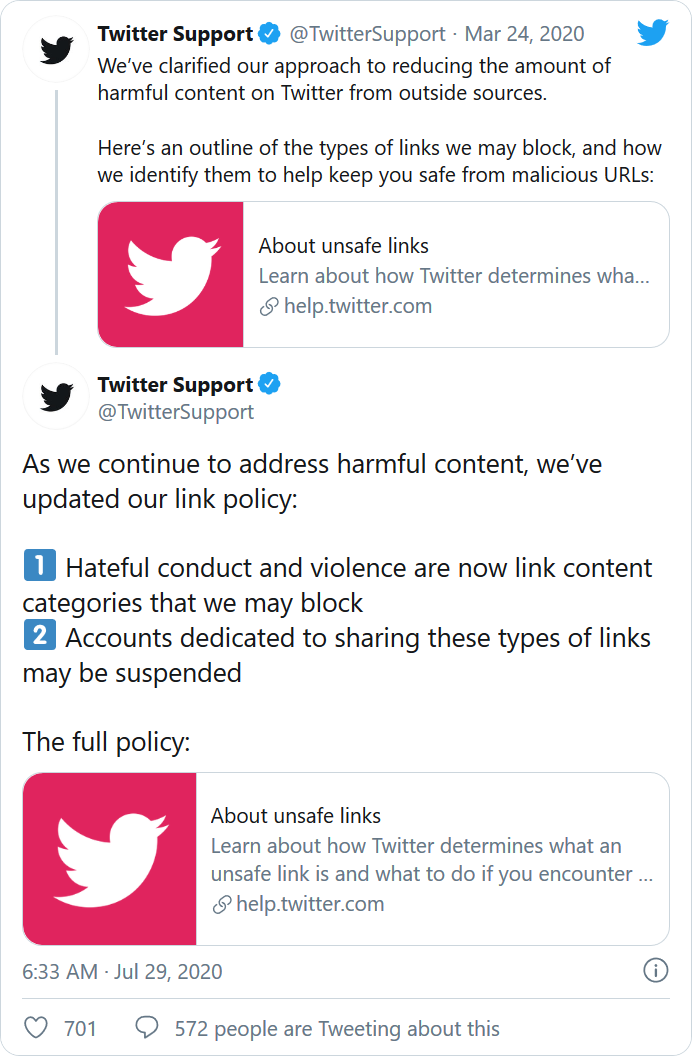Click the 701 like count
This screenshot has height=1056, width=692.
tap(80, 1027)
